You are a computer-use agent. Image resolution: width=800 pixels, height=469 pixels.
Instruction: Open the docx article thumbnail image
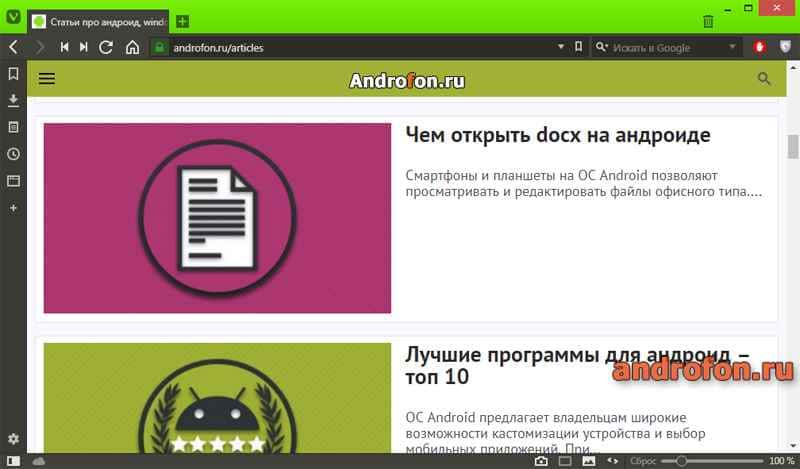217,218
